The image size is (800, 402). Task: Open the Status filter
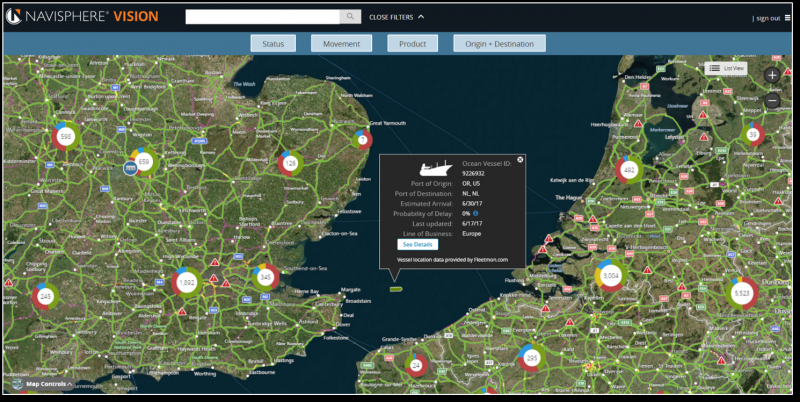click(273, 44)
